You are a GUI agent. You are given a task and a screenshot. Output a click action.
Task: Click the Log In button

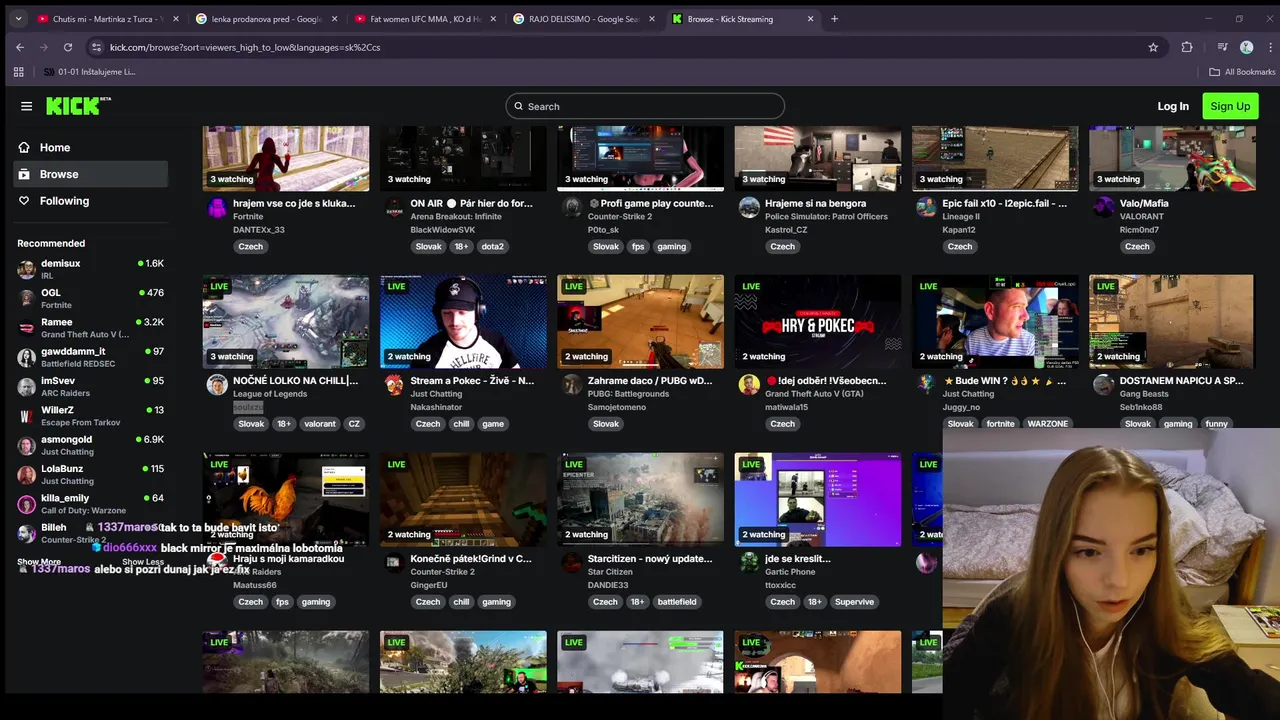[x=1173, y=106]
